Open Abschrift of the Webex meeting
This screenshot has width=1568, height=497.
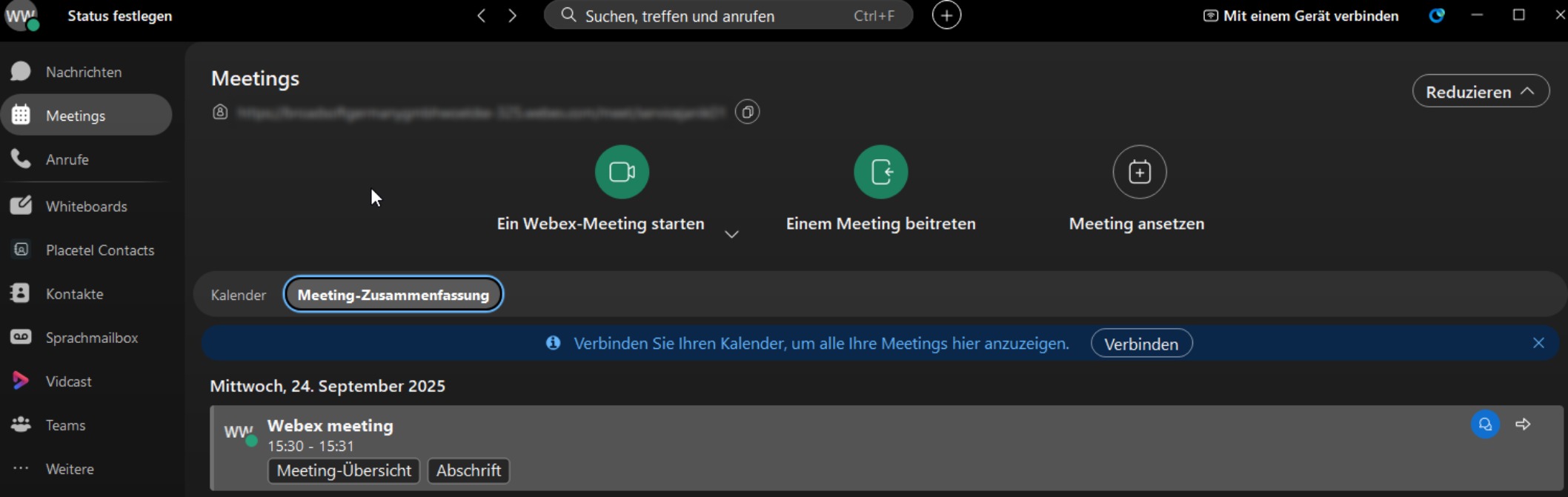click(x=468, y=470)
